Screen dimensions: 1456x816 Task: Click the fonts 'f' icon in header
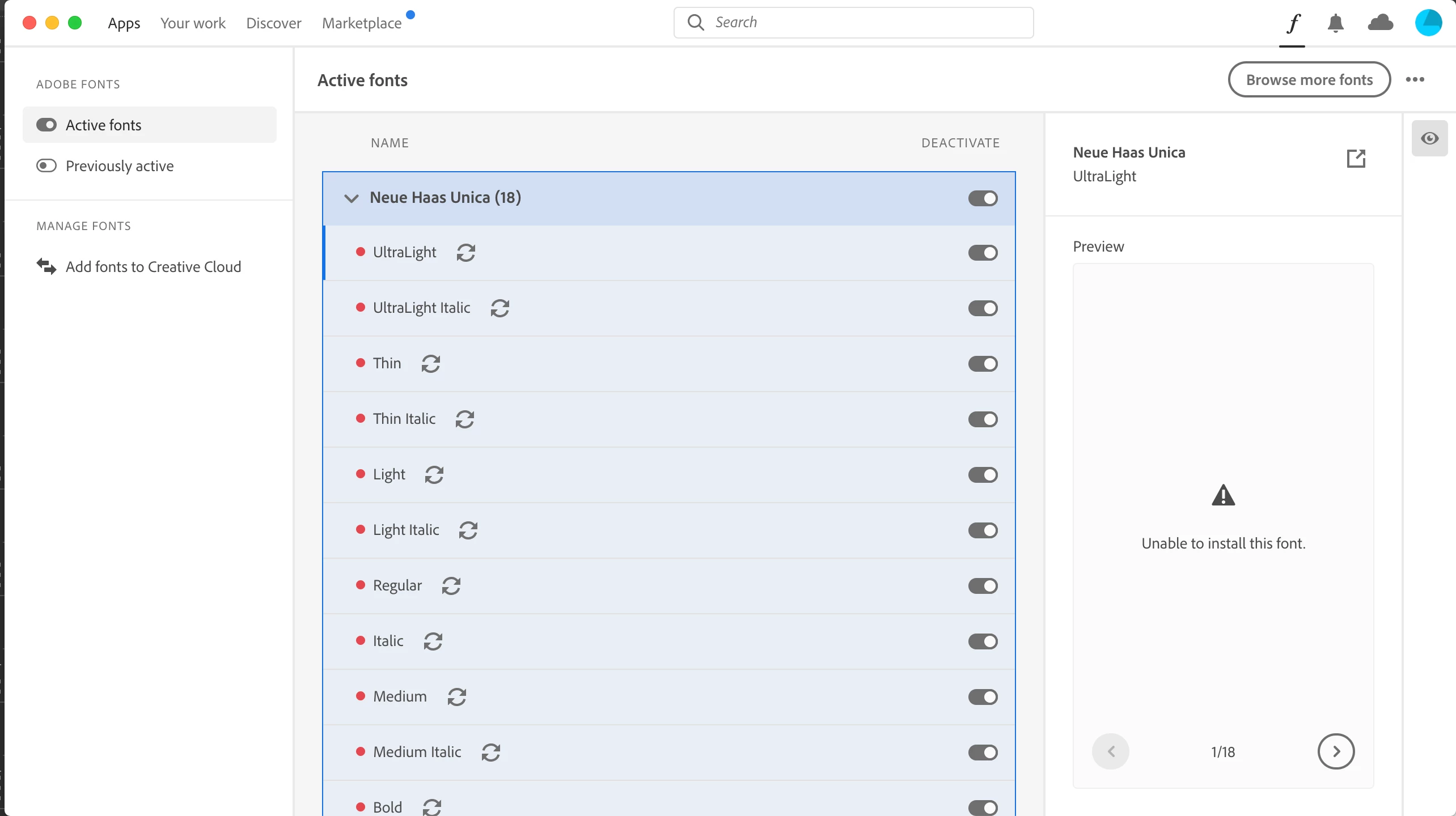1293,23
